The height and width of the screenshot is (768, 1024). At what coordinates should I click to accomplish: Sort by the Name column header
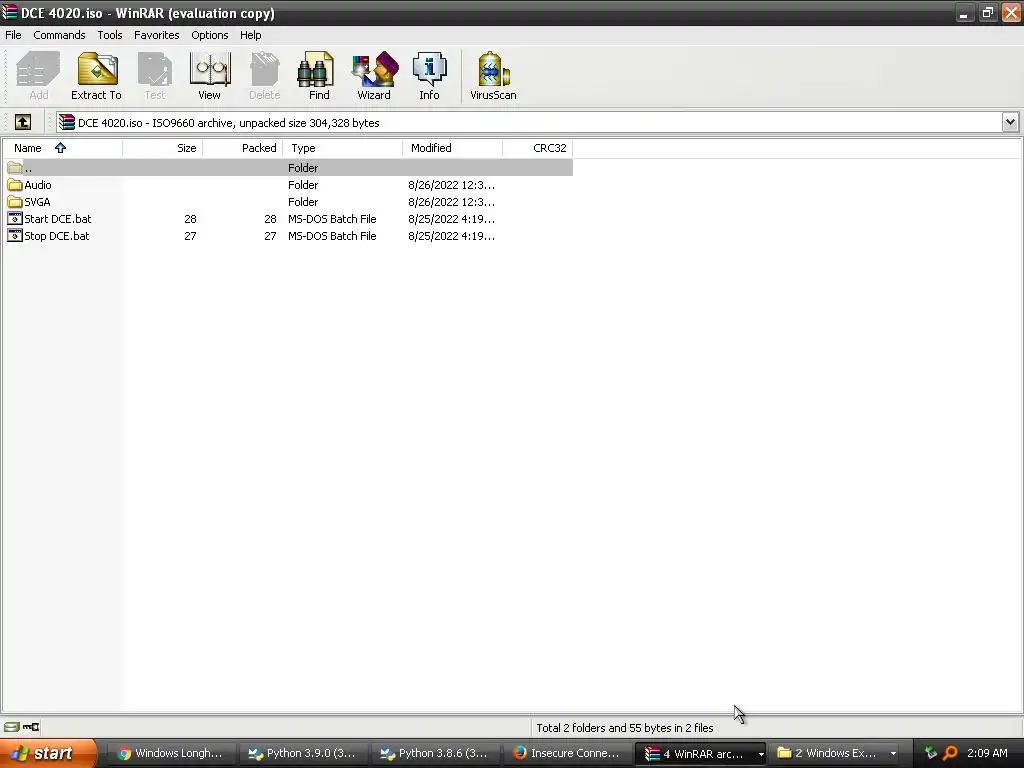pyautogui.click(x=62, y=148)
